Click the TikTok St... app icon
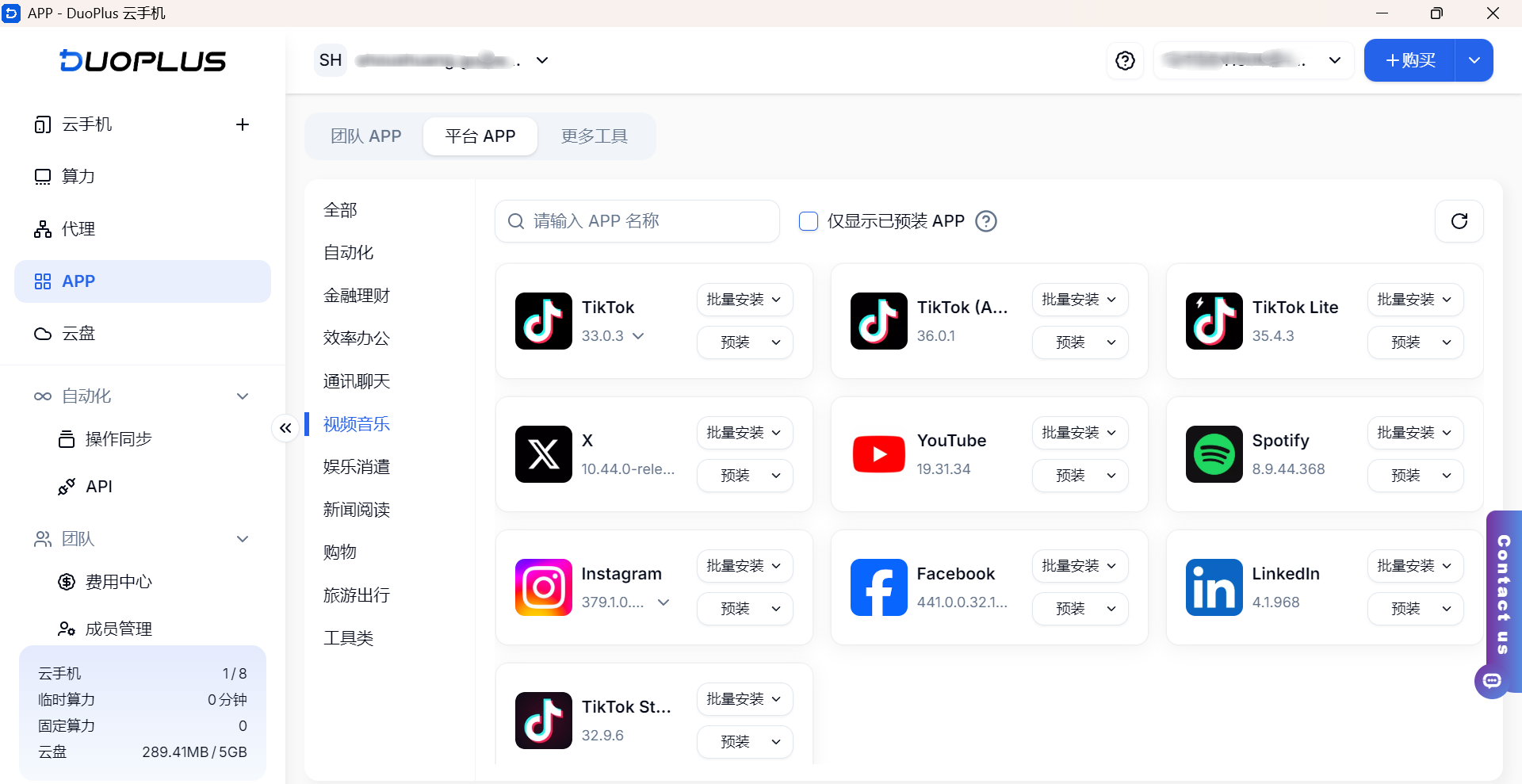Screen dimensions: 1522x784 (x=543, y=721)
